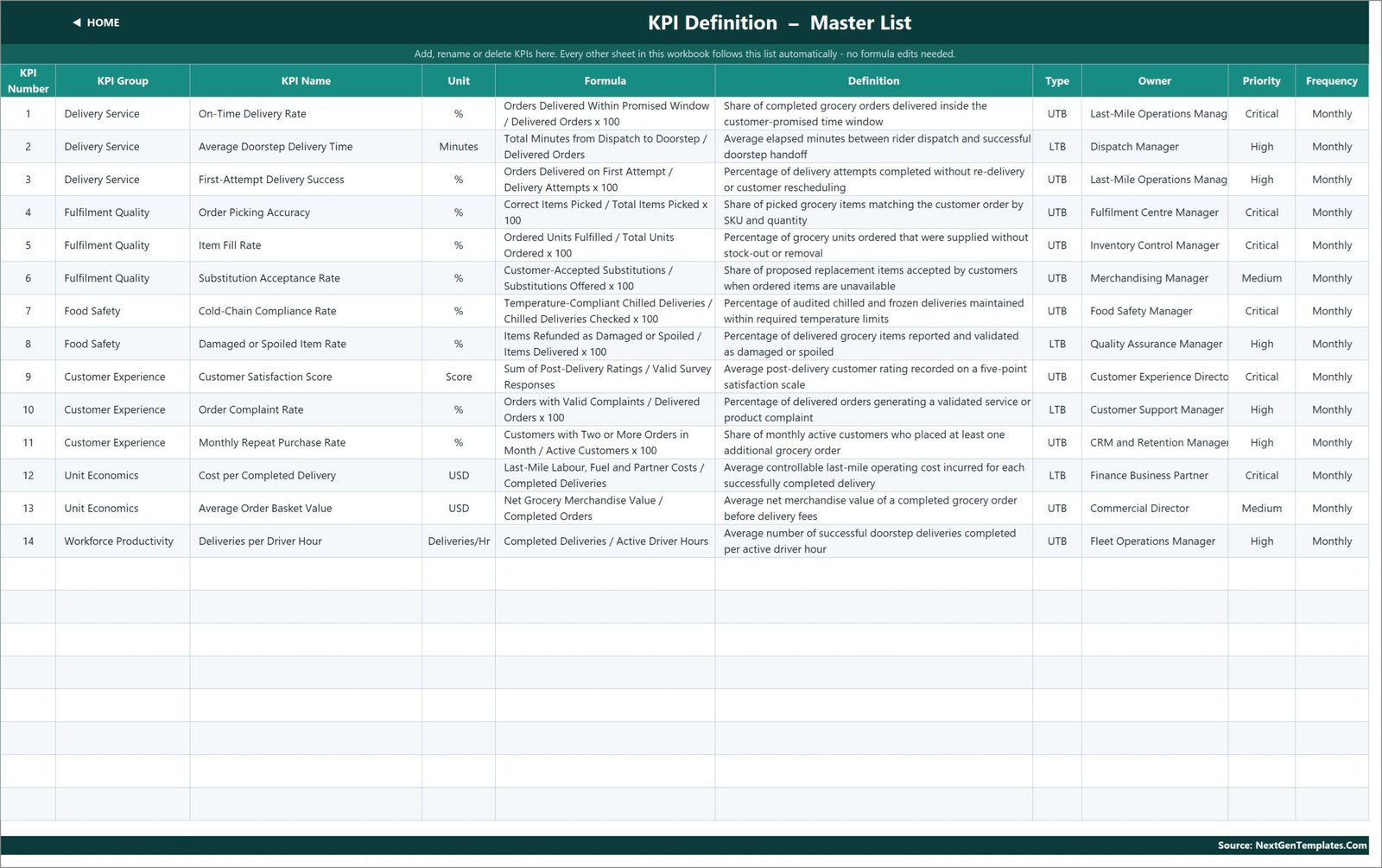Click the First-Attempt Delivery Success cell
The height and width of the screenshot is (868, 1382).
tap(306, 180)
